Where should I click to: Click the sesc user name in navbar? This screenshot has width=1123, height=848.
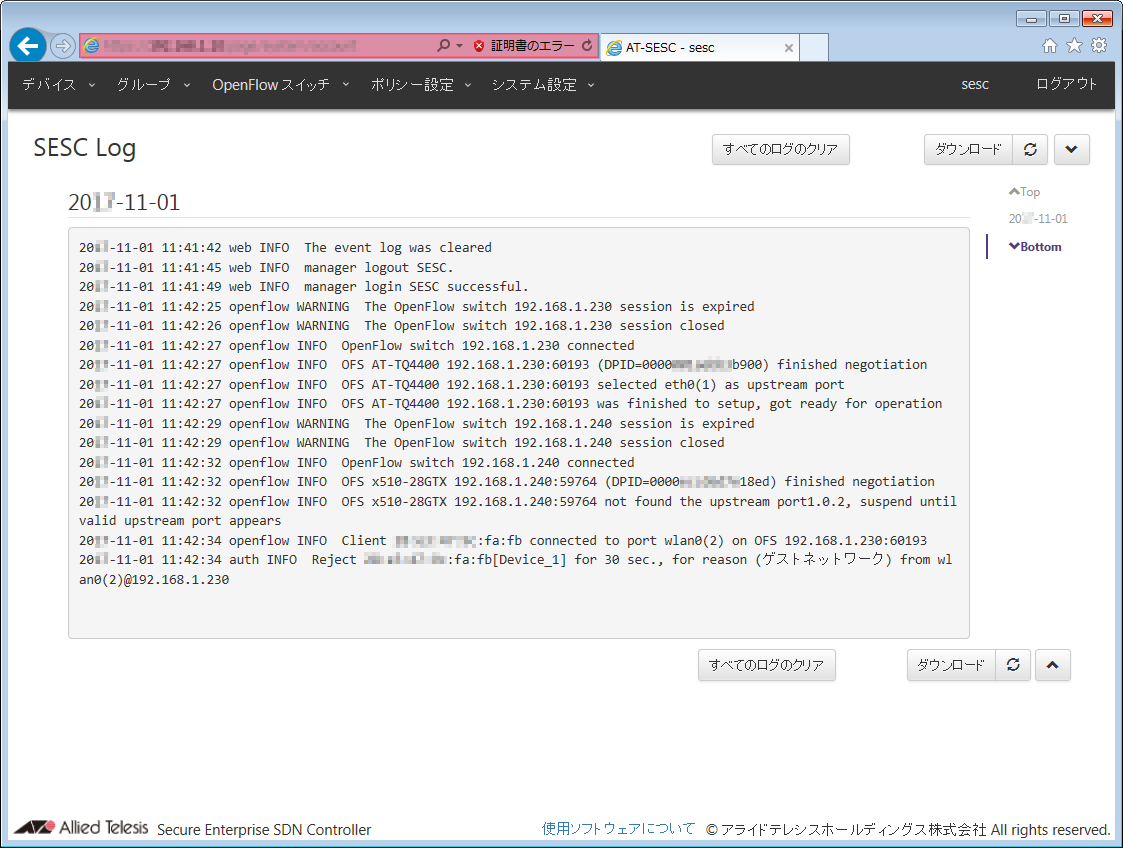[975, 85]
